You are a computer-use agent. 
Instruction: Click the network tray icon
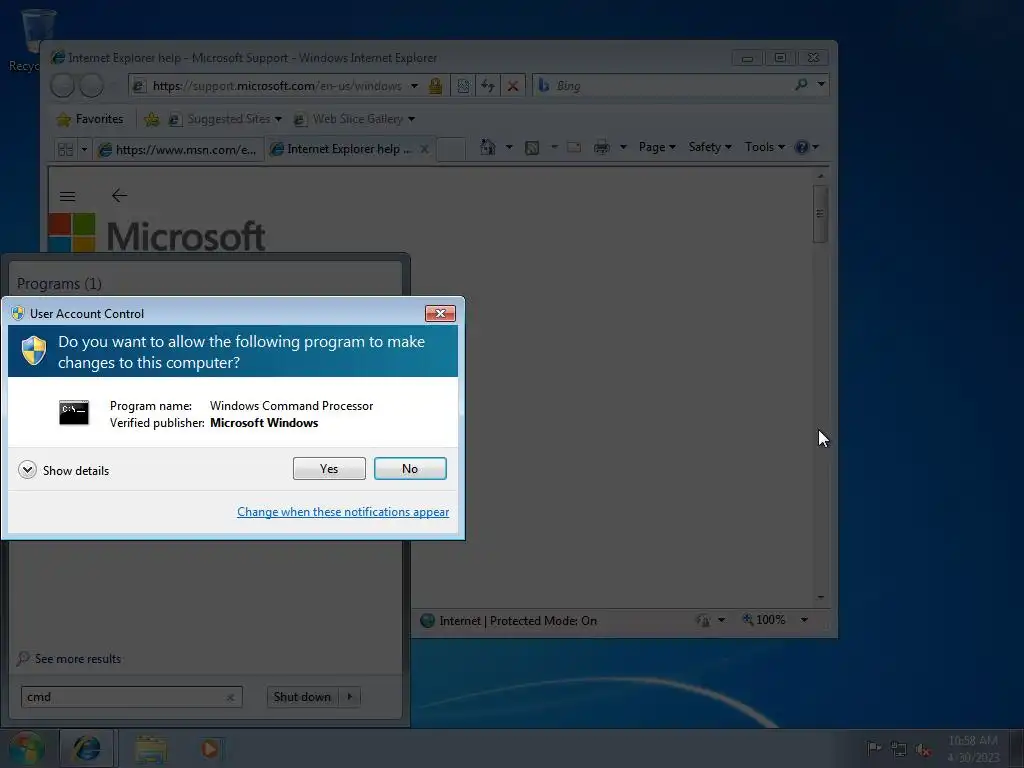pos(899,748)
